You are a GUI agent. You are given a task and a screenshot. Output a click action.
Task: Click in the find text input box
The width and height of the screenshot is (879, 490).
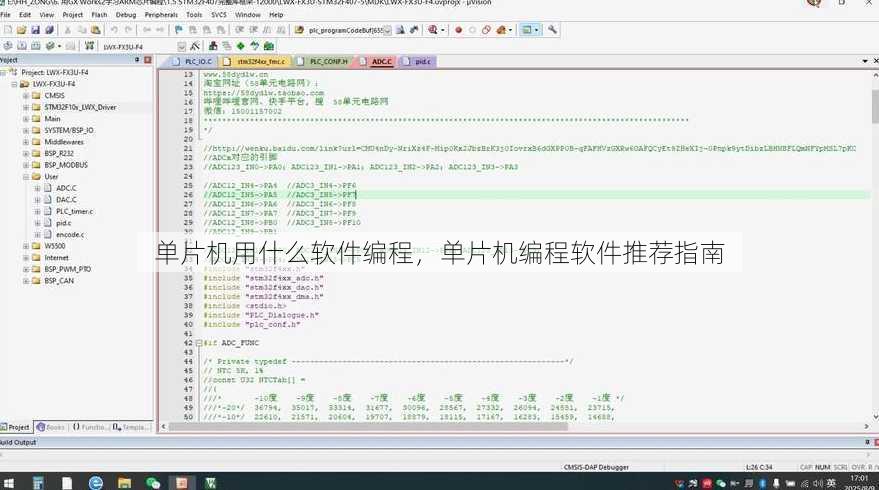345,30
